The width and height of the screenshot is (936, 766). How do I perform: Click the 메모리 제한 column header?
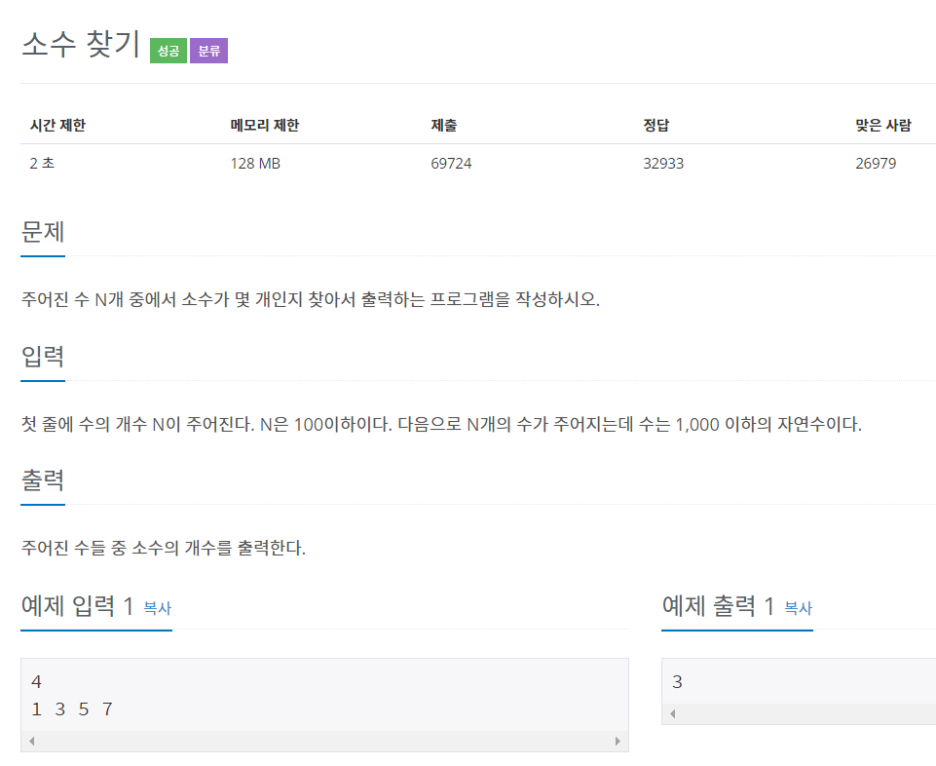(264, 125)
